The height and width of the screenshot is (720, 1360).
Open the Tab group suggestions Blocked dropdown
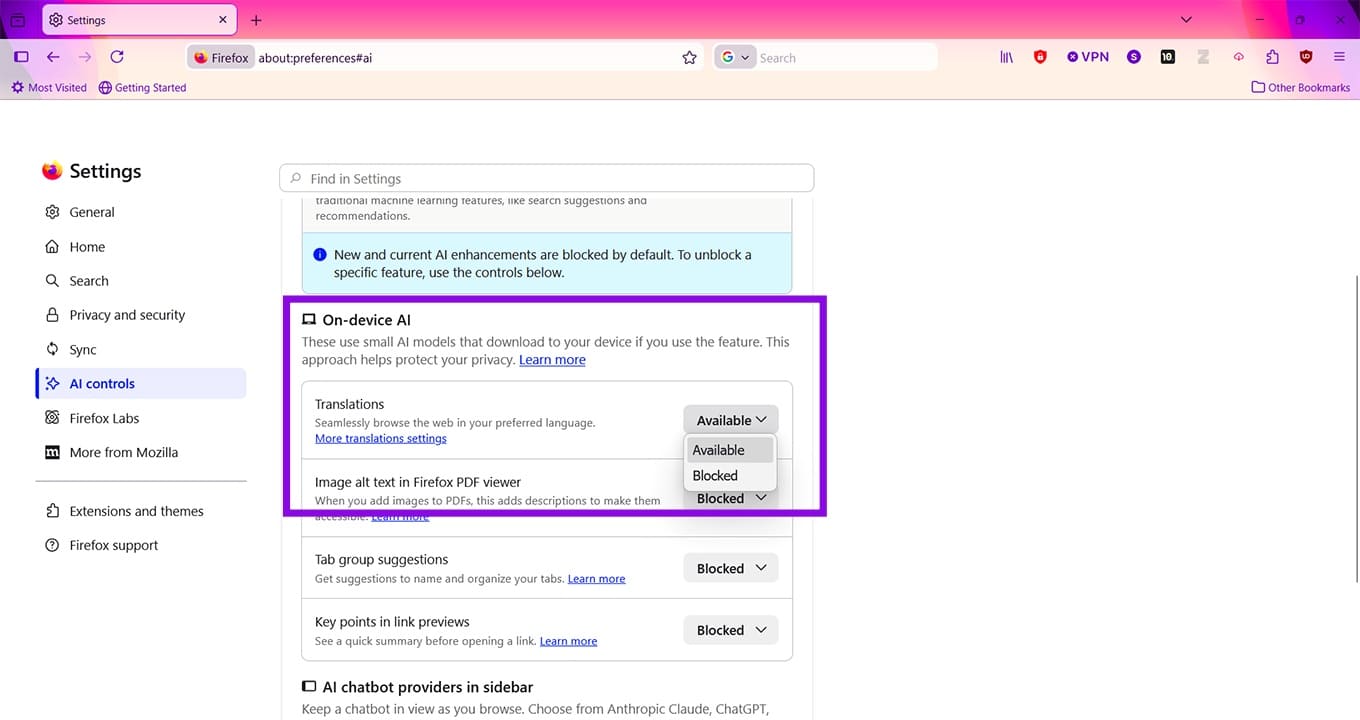coord(731,568)
